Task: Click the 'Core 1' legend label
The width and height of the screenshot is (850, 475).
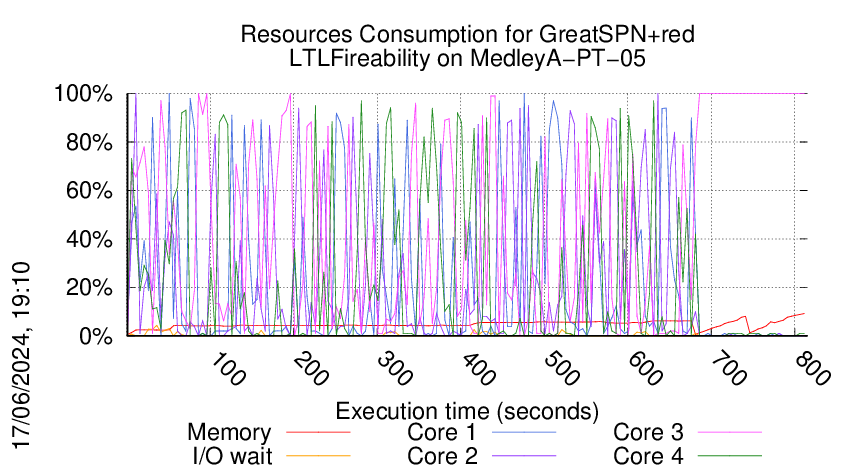Action: pos(442,433)
